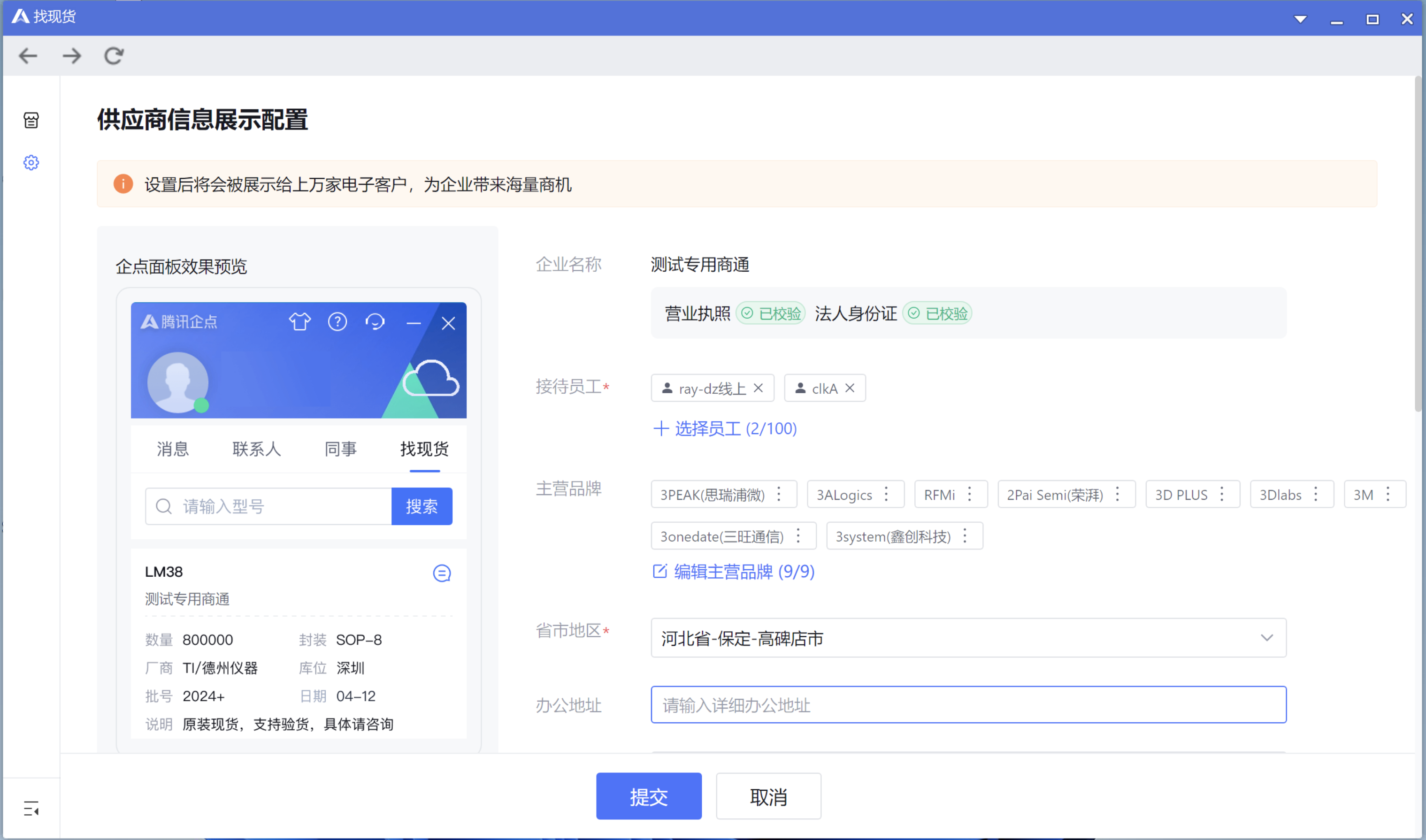
Task: Go back with the left arrow
Action: point(28,55)
